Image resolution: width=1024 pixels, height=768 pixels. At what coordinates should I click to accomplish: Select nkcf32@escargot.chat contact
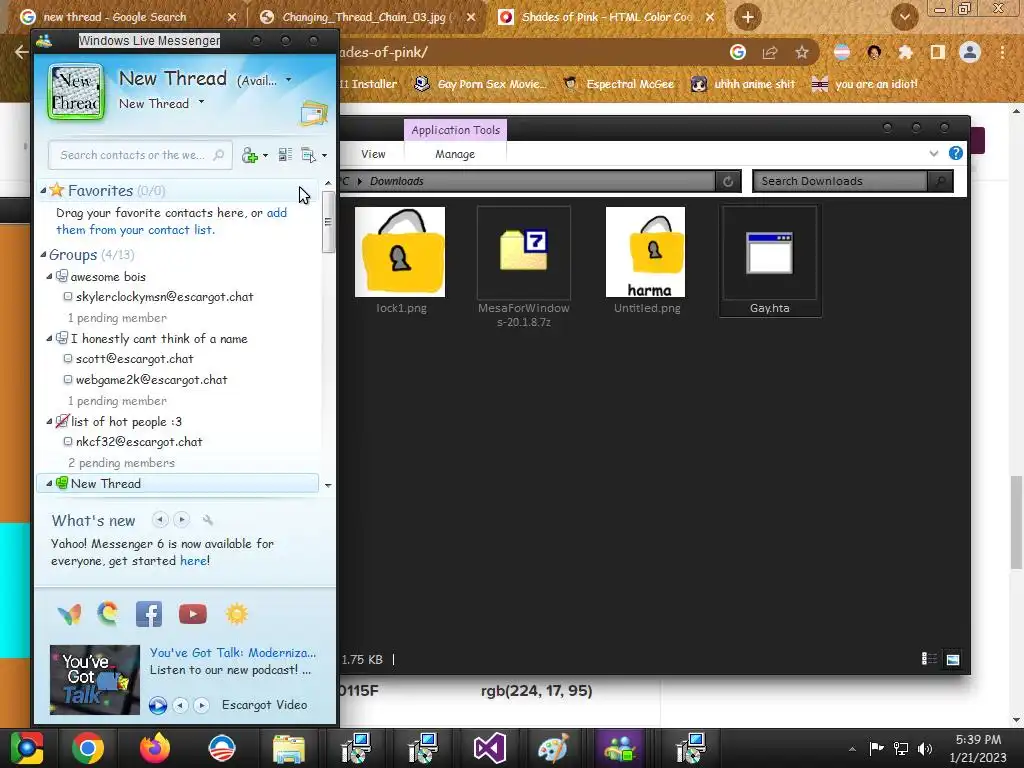139,442
